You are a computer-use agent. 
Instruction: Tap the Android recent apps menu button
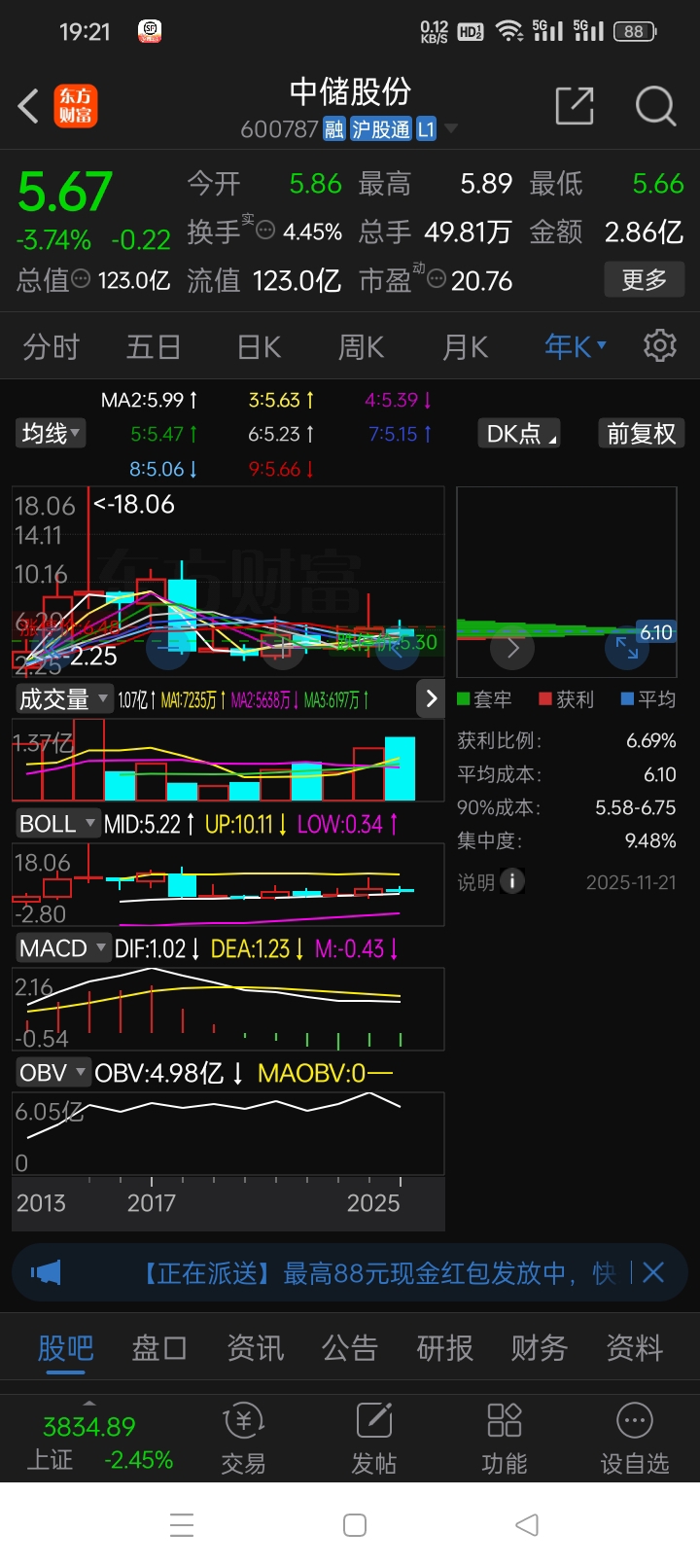(182, 1524)
